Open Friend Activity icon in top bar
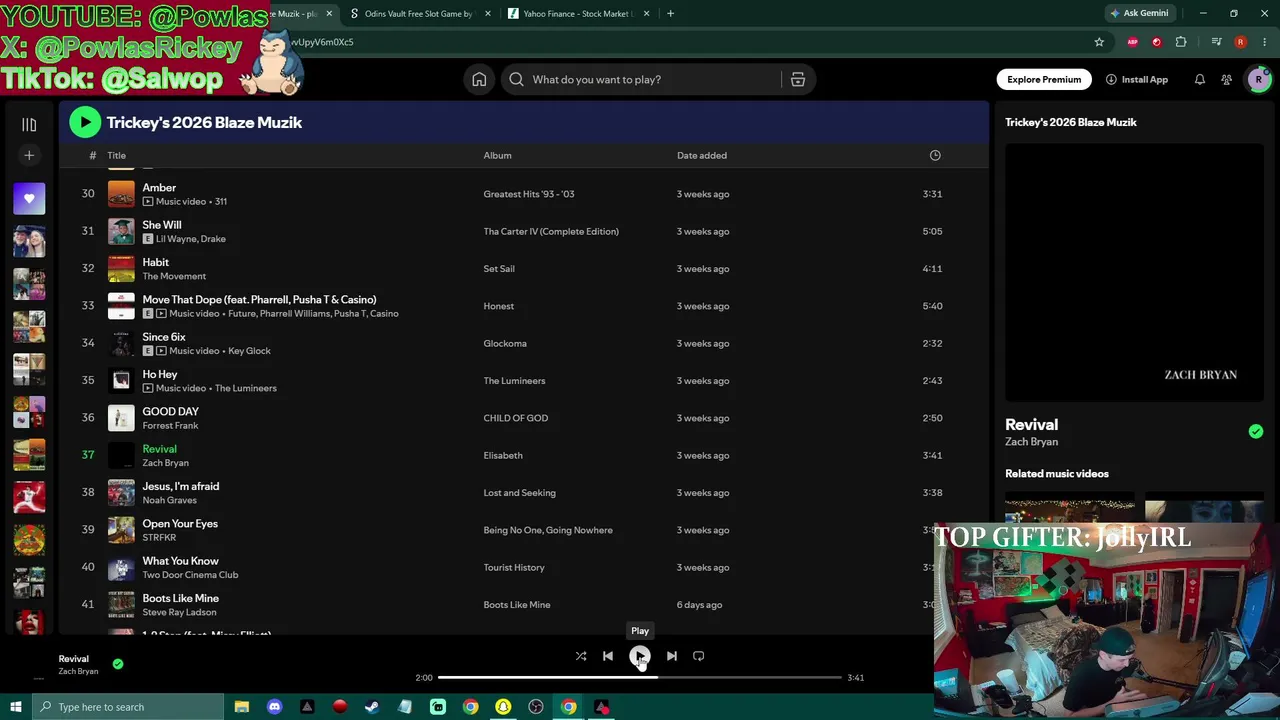 [1226, 80]
